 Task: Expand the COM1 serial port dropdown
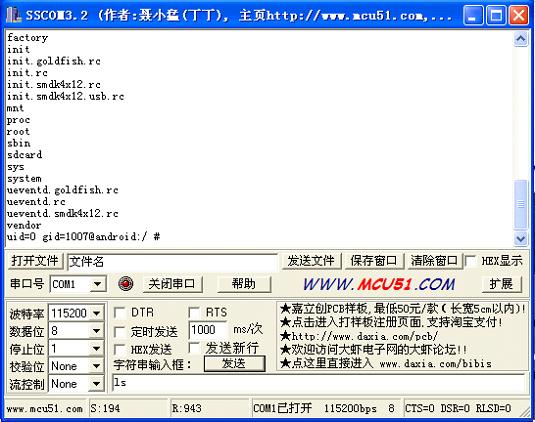click(98, 284)
